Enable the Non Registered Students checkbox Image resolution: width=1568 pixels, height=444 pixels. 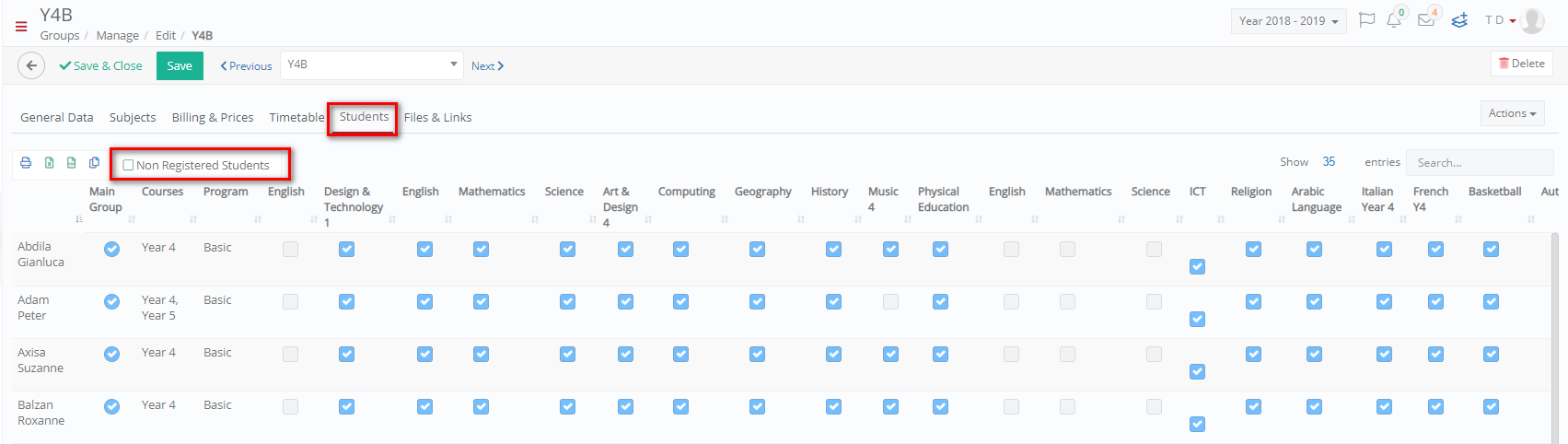pyautogui.click(x=128, y=166)
